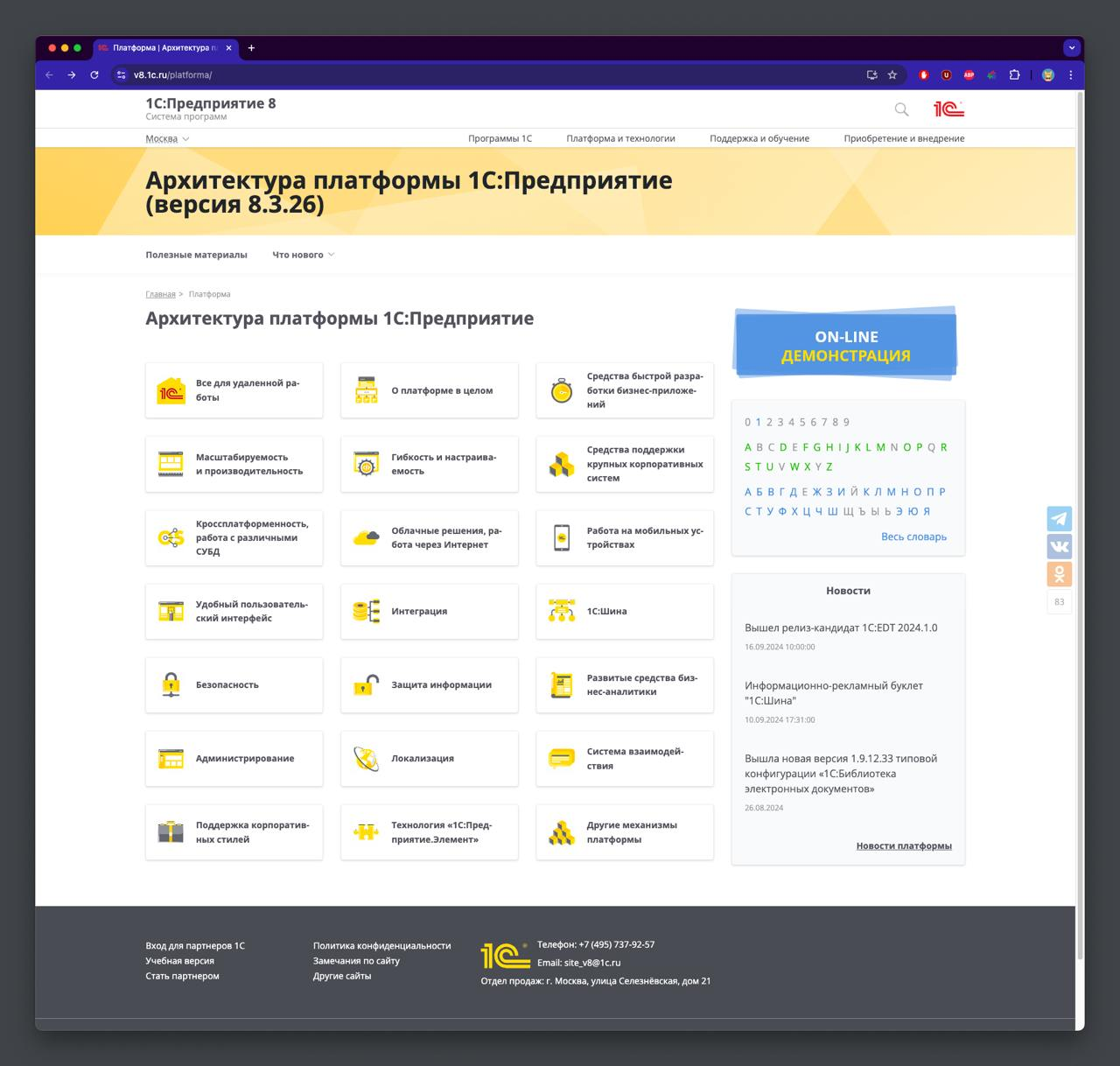Open Развитые средства бизнес-аналитики card
This screenshot has height=1066, width=1120.
[625, 684]
